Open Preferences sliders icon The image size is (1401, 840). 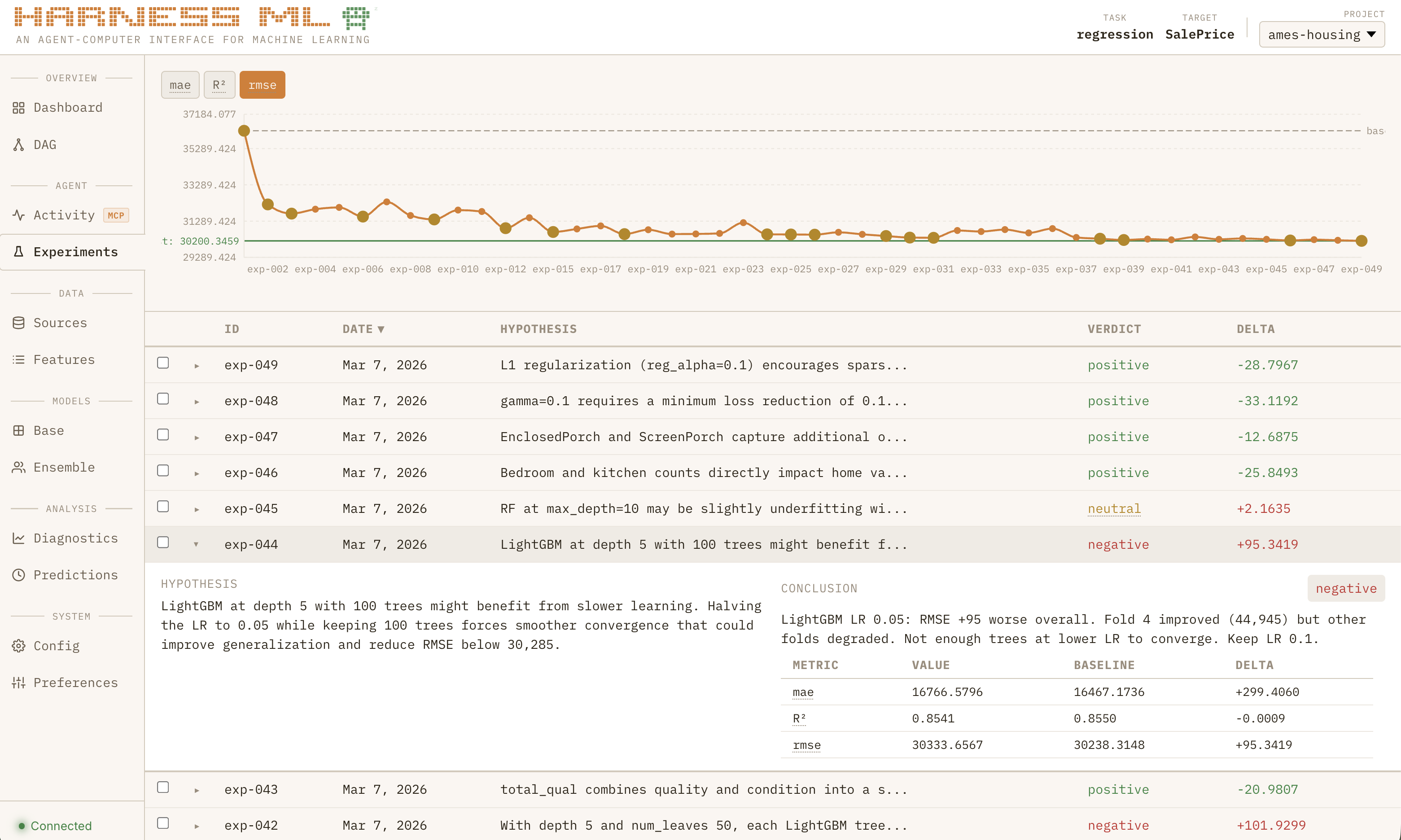(19, 682)
